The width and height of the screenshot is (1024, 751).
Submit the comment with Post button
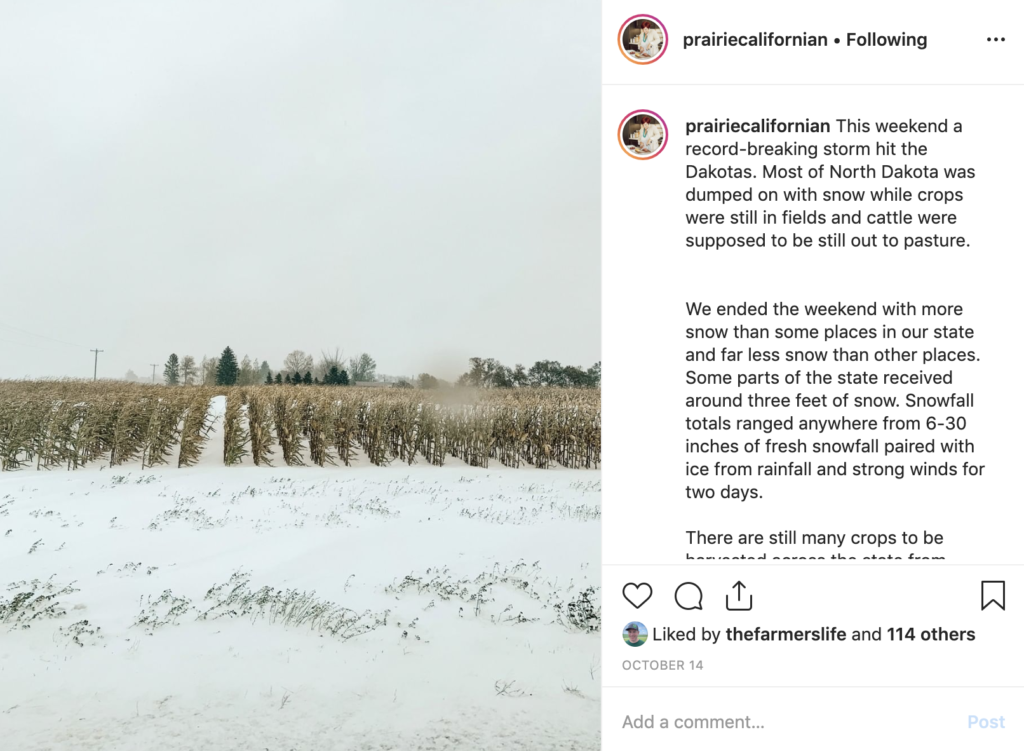[x=986, y=722]
